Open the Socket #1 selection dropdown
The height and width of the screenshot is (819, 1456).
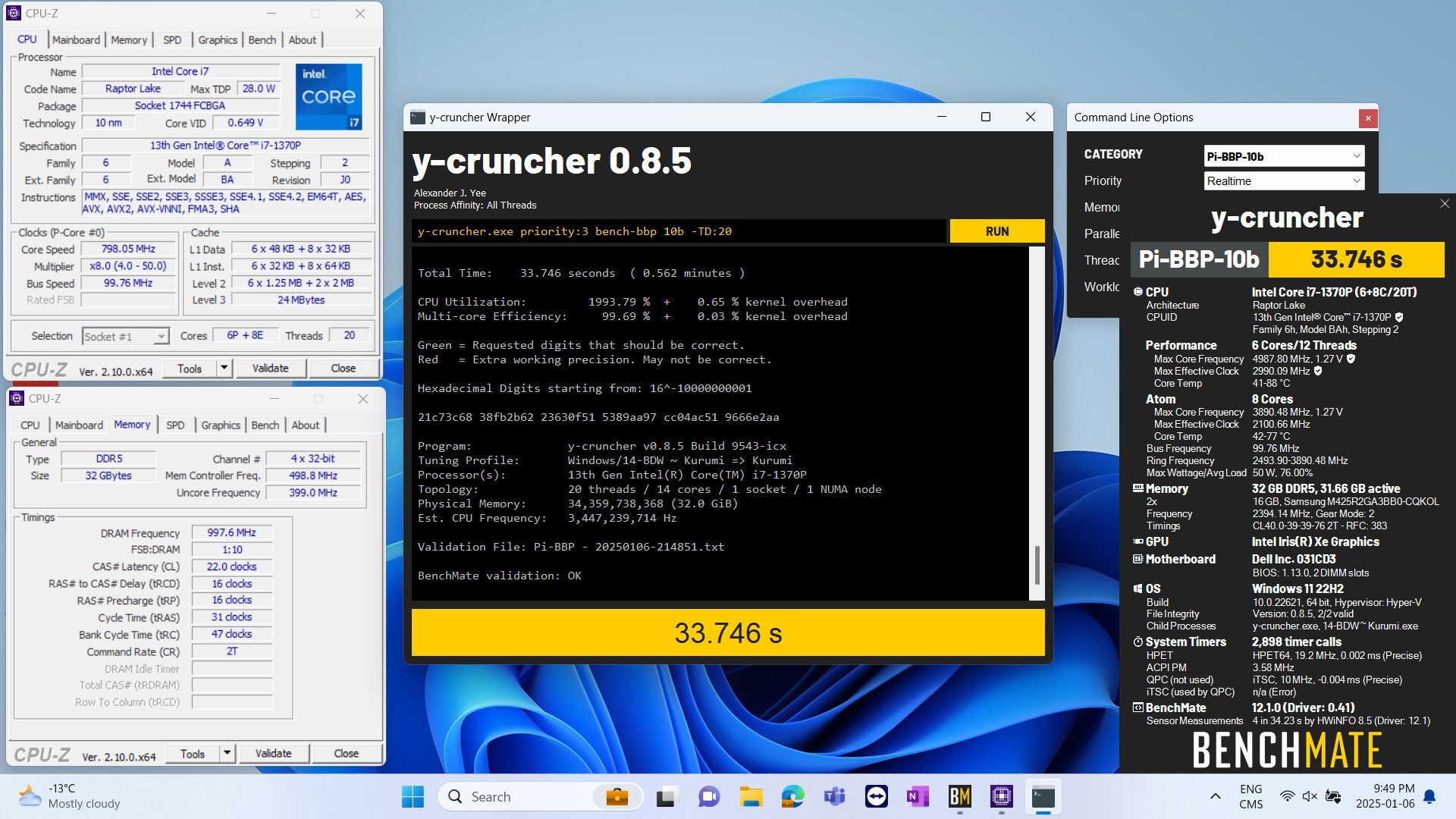coord(125,336)
